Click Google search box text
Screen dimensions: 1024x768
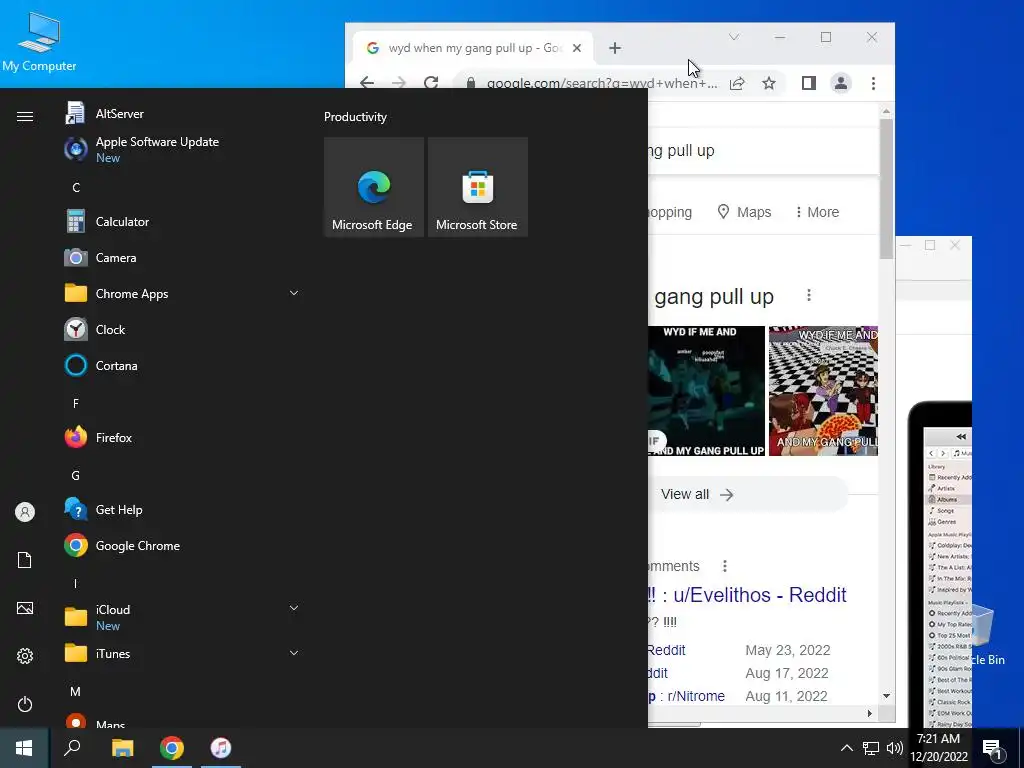pos(681,151)
